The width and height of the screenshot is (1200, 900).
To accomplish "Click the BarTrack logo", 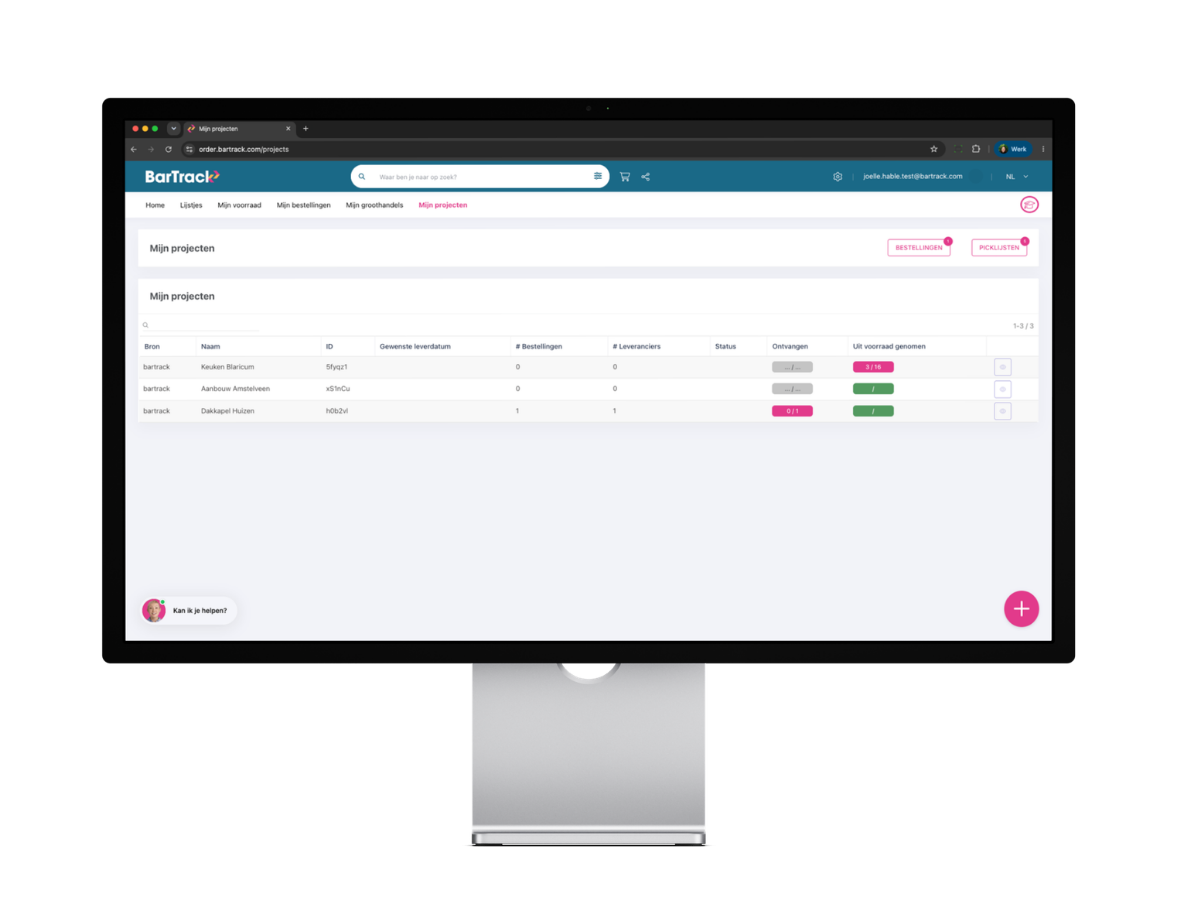I will pos(182,177).
